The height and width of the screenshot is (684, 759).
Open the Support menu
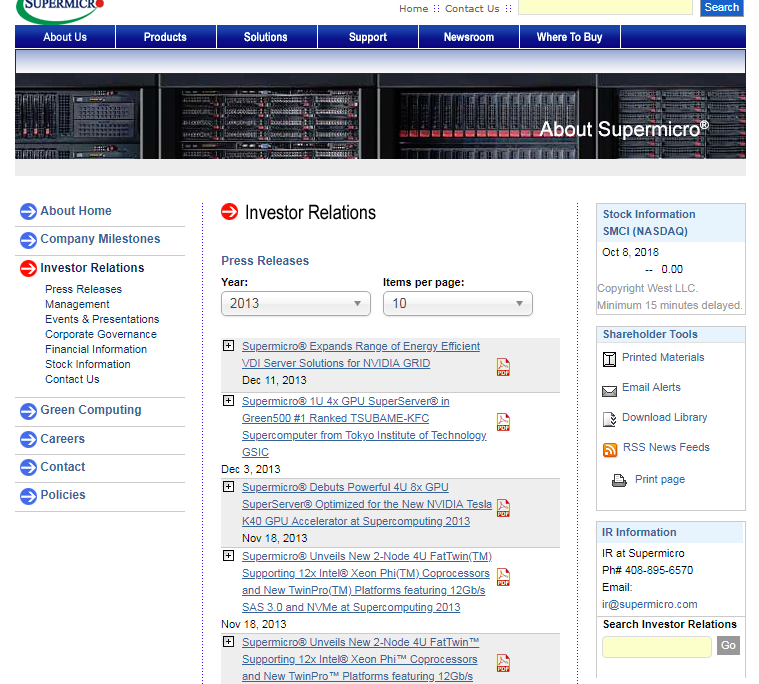pos(368,37)
